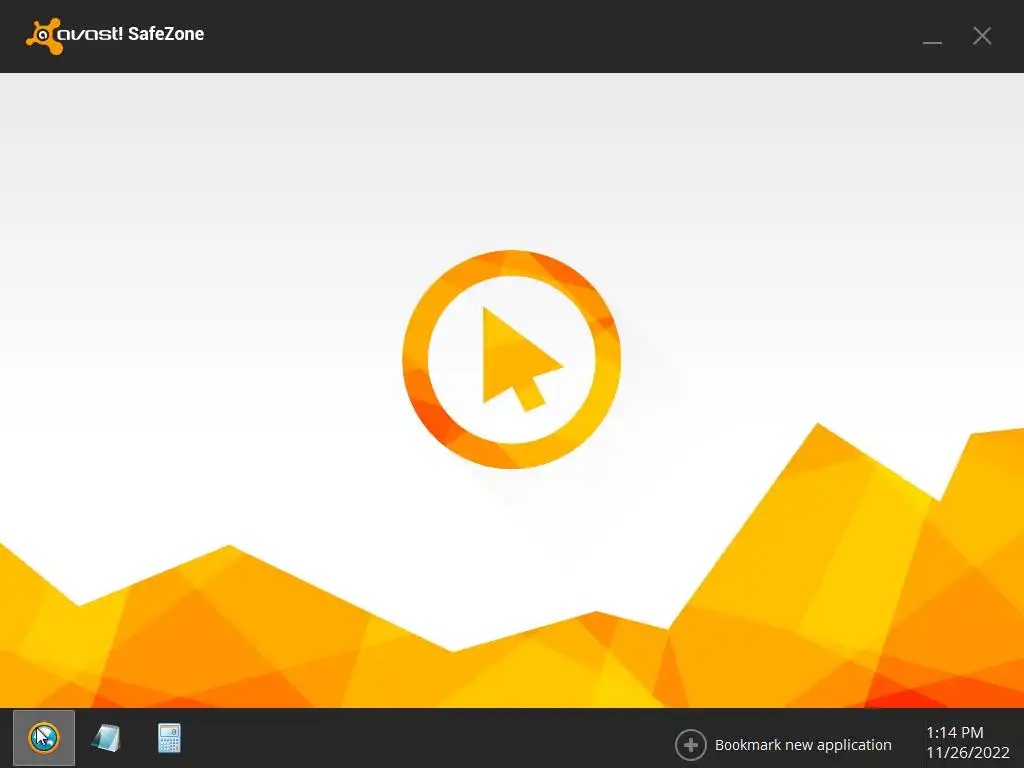
Task: Click the clock showing 1:14 PM
Action: 955,732
